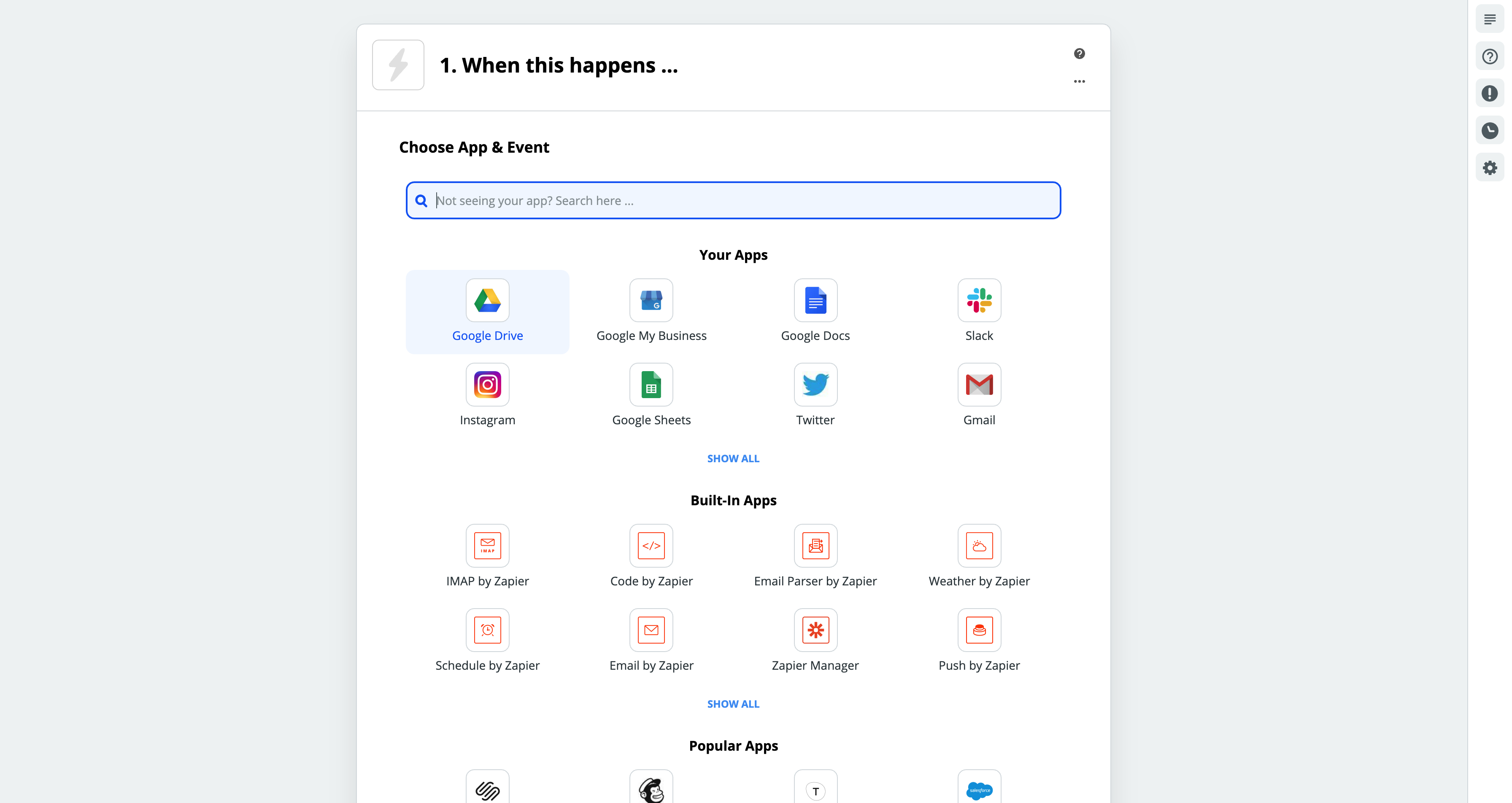Screen dimensions: 1512x803
Task: Click the 'Email Parser by Zapier' label
Action: (x=815, y=581)
